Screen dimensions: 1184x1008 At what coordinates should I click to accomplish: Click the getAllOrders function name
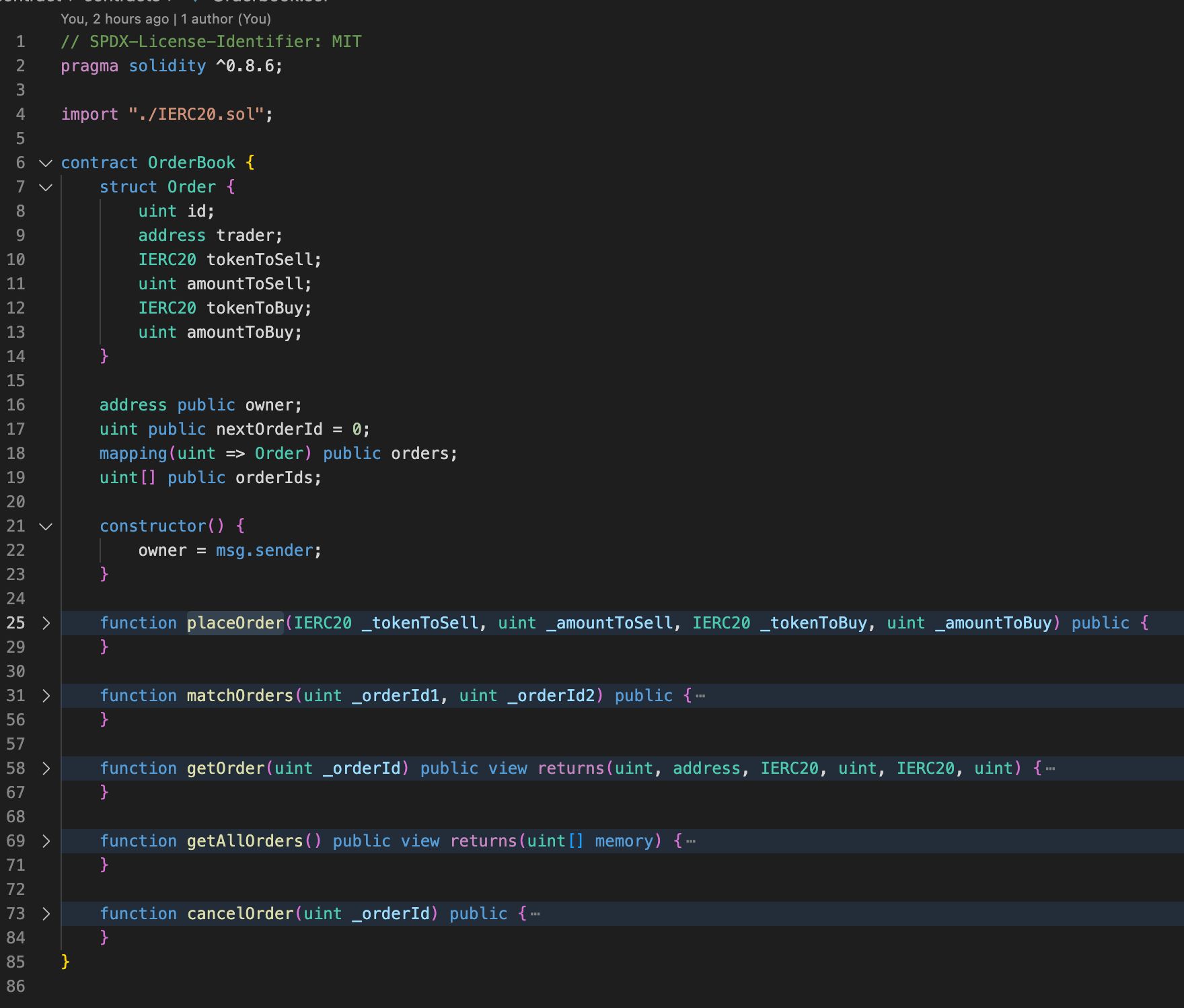(x=245, y=841)
